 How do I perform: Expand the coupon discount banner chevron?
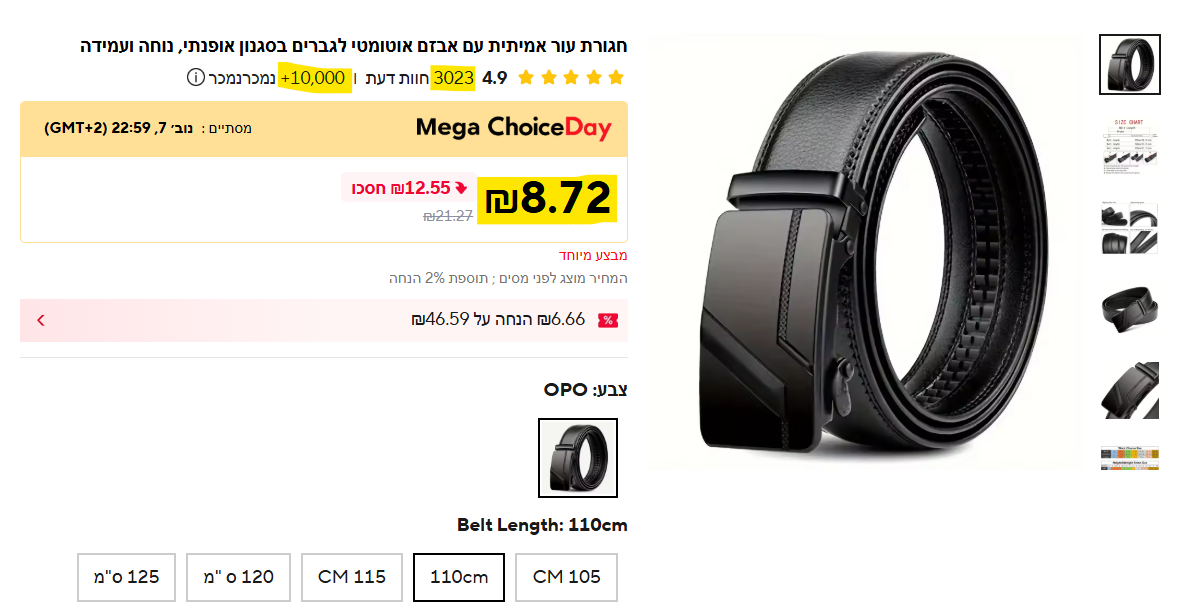pyautogui.click(x=41, y=320)
